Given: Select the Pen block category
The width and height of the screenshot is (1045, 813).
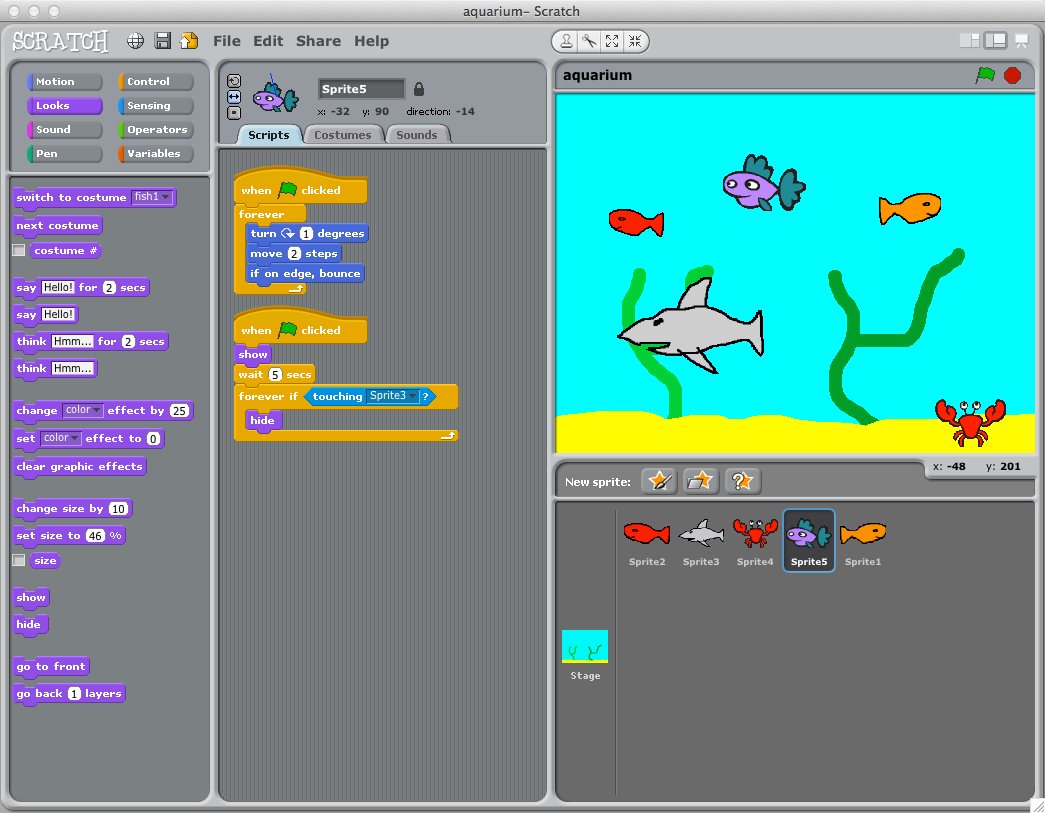Looking at the screenshot, I should click(64, 153).
